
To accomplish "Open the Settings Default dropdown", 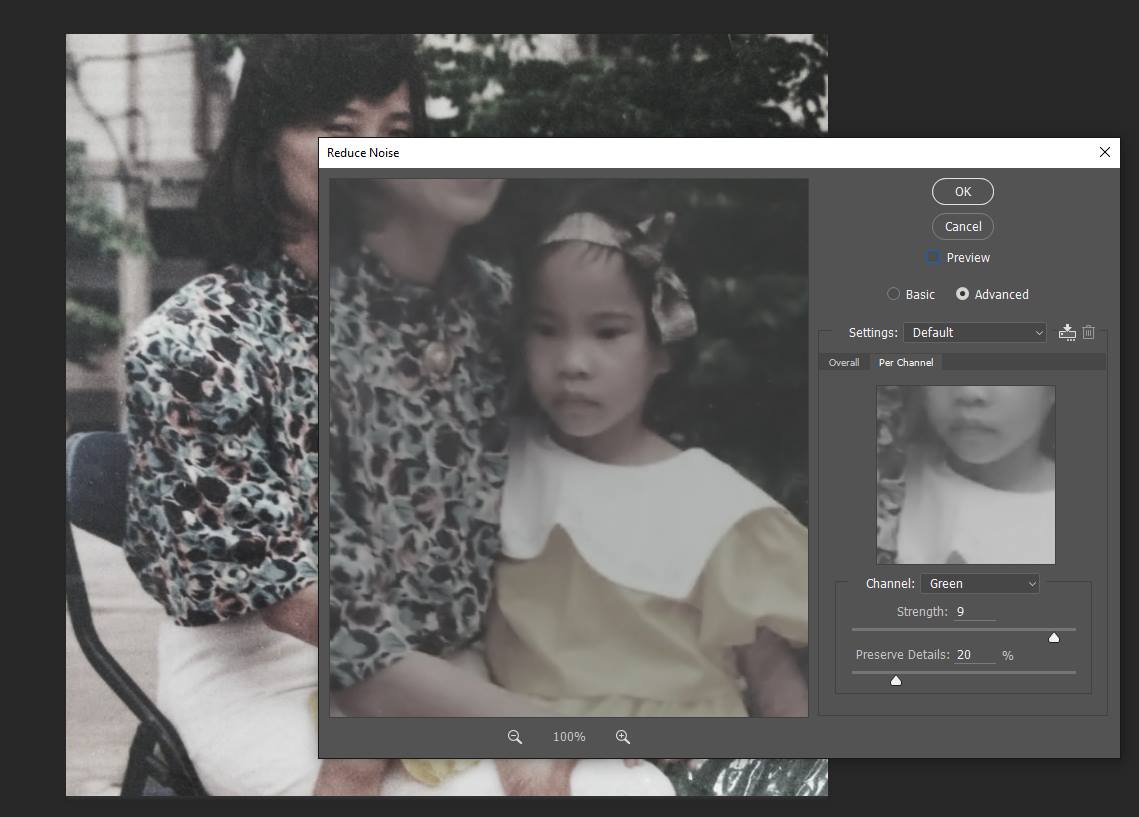I will click(x=974, y=332).
